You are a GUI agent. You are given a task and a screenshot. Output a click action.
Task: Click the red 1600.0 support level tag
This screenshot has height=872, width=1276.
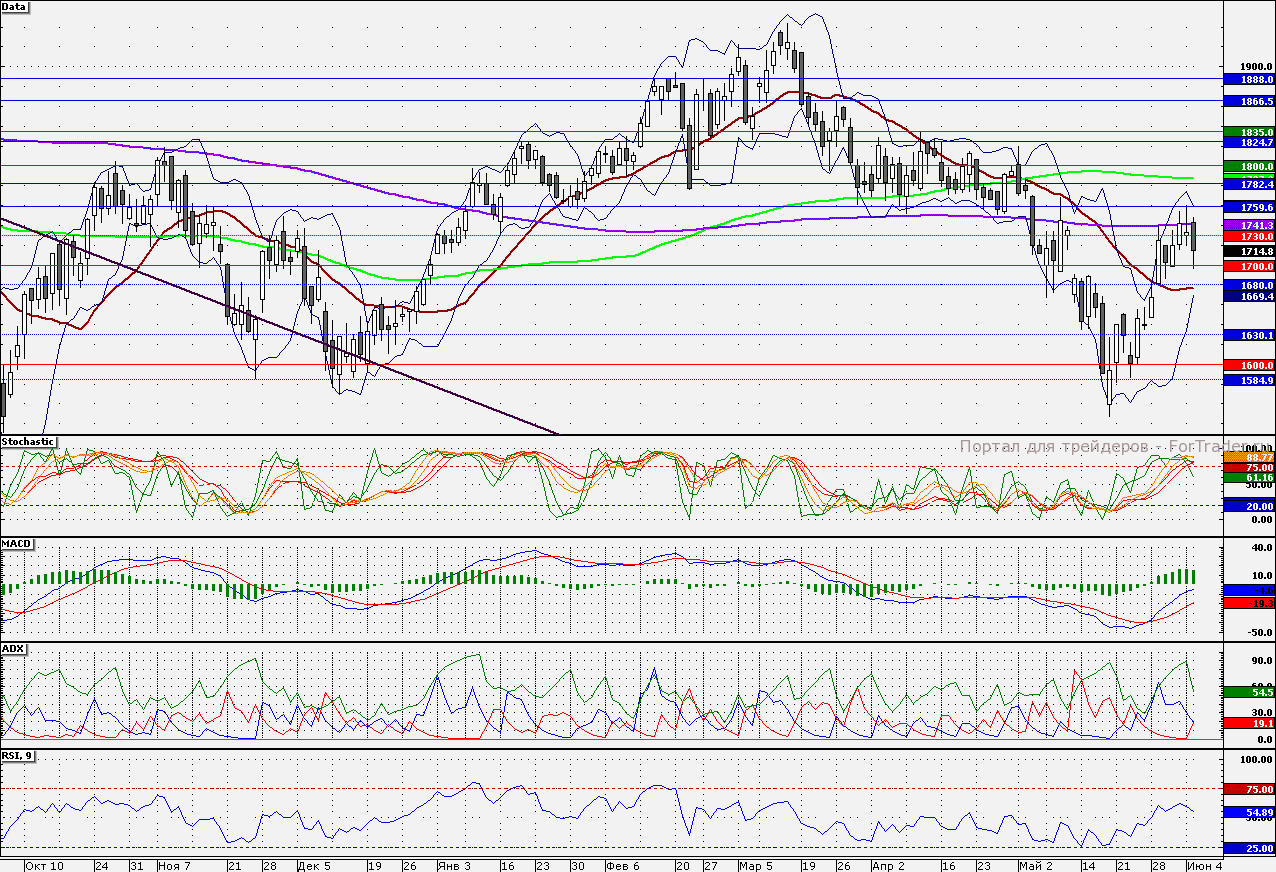click(x=1249, y=366)
